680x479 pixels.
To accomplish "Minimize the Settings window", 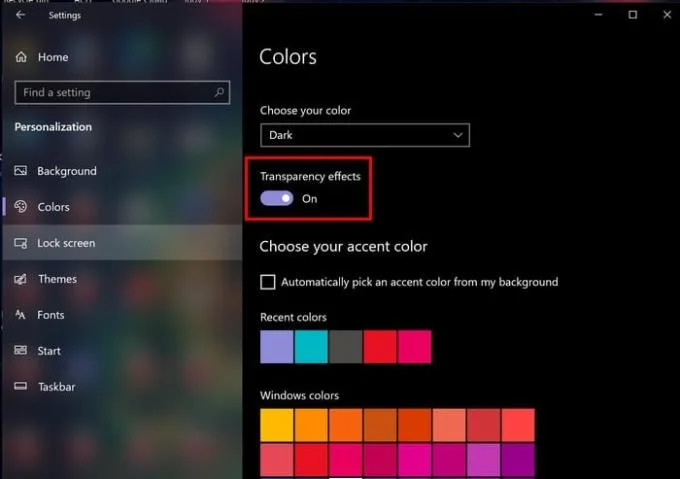I will 598,15.
